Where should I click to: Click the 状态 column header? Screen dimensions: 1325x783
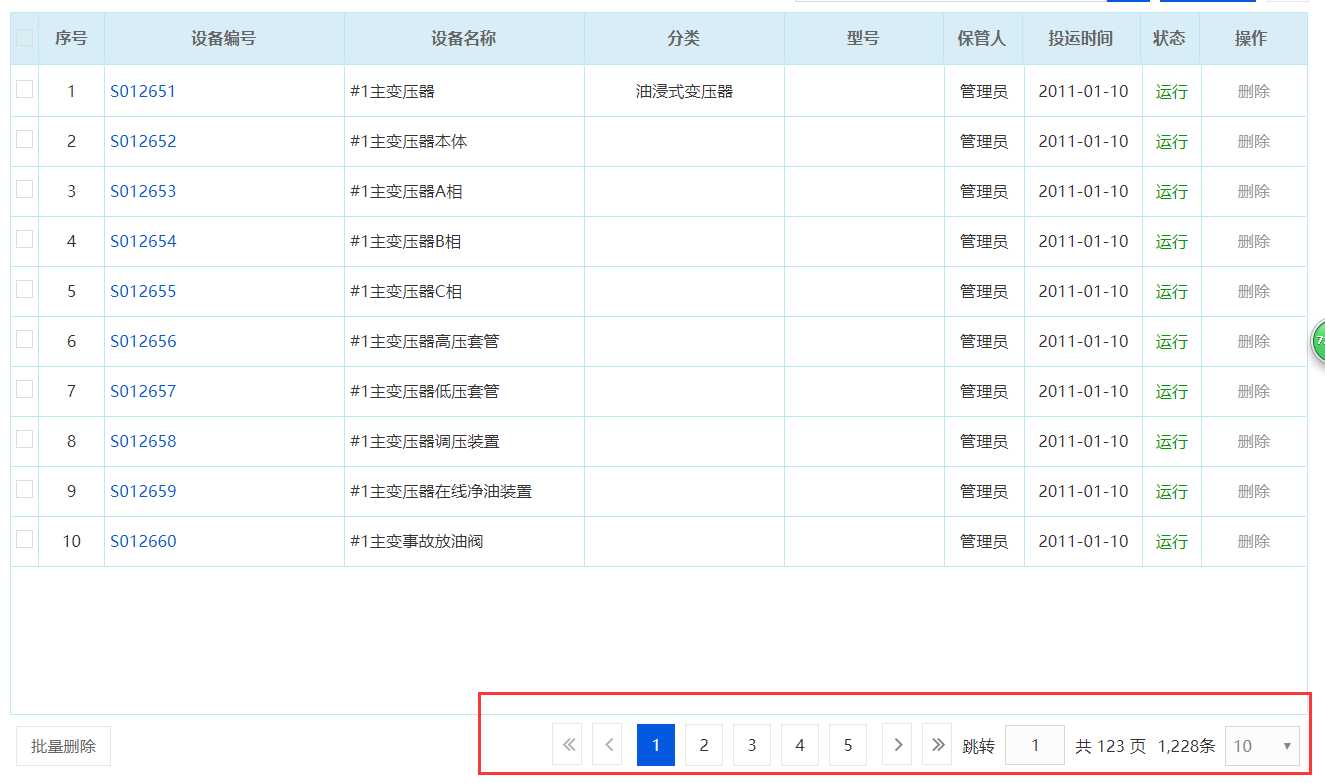[x=1170, y=38]
